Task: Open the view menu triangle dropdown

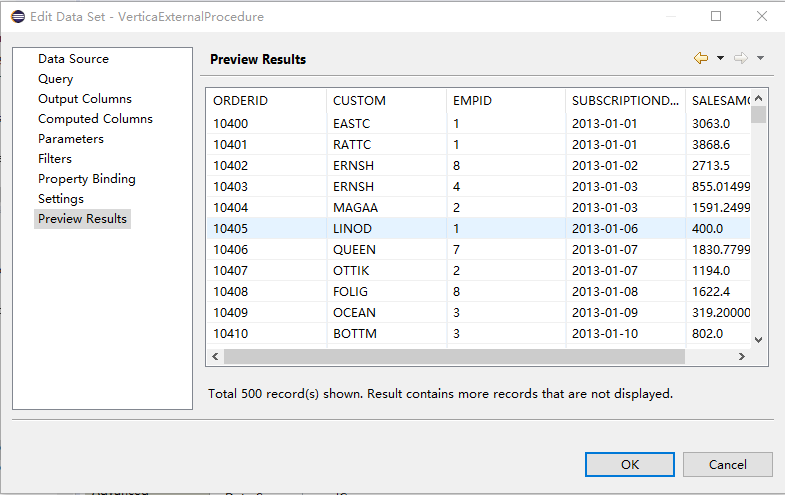Action: [760, 59]
